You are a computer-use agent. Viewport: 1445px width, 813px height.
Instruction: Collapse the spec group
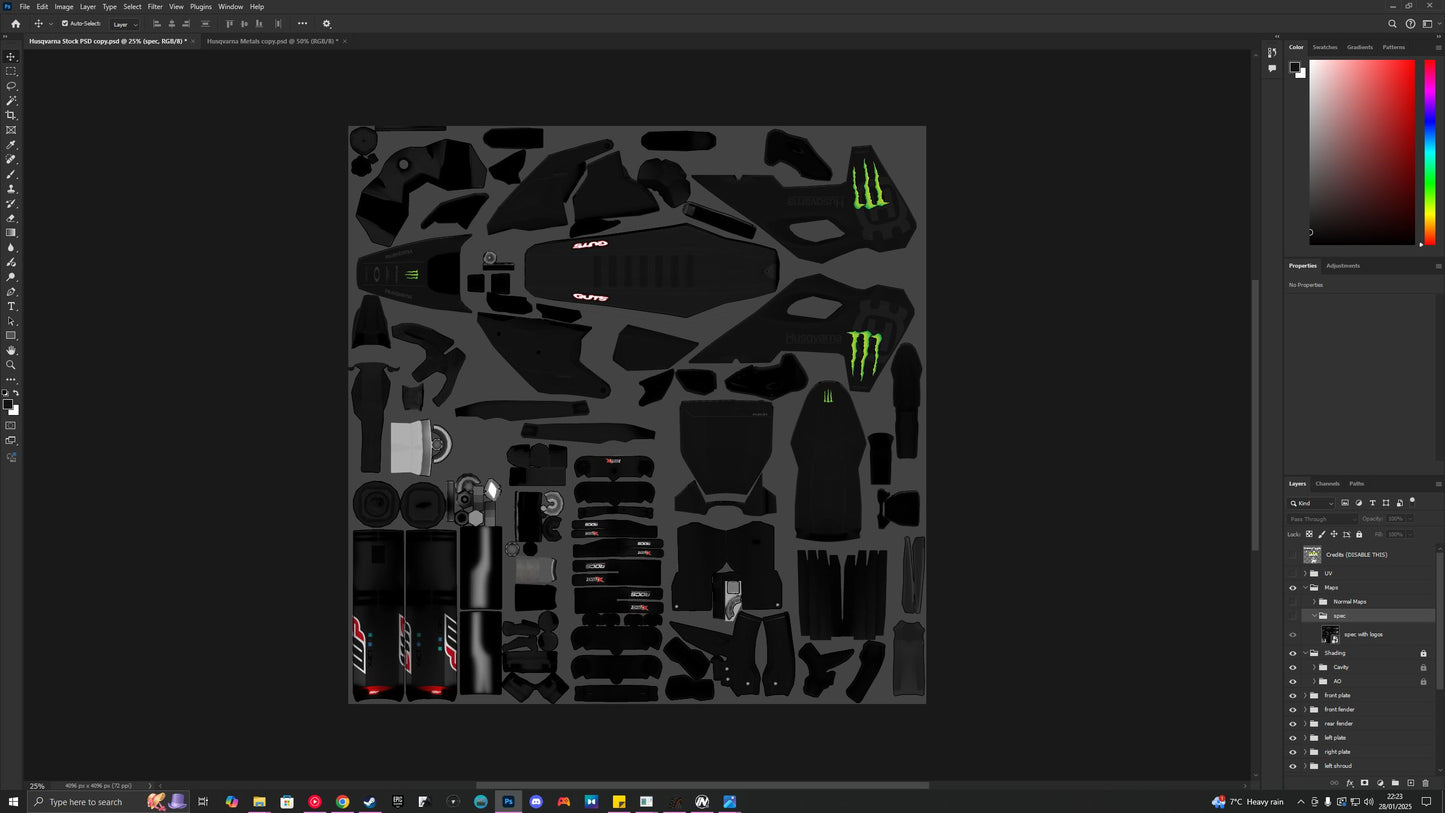tap(1313, 616)
